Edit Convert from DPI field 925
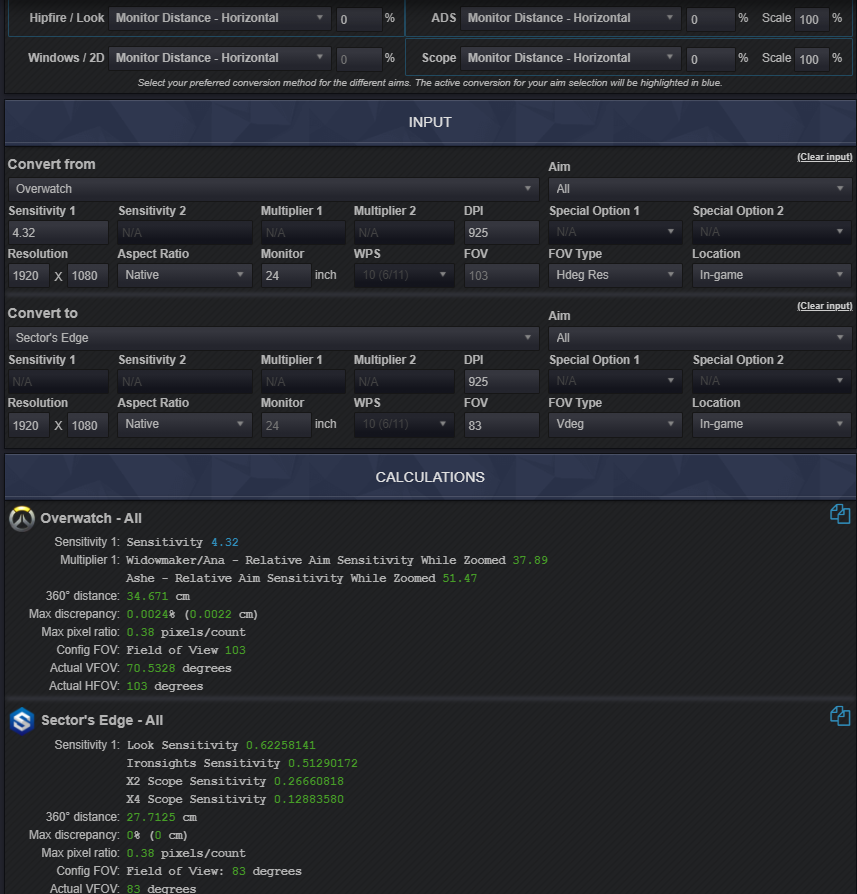This screenshot has height=894, width=857. coord(502,233)
